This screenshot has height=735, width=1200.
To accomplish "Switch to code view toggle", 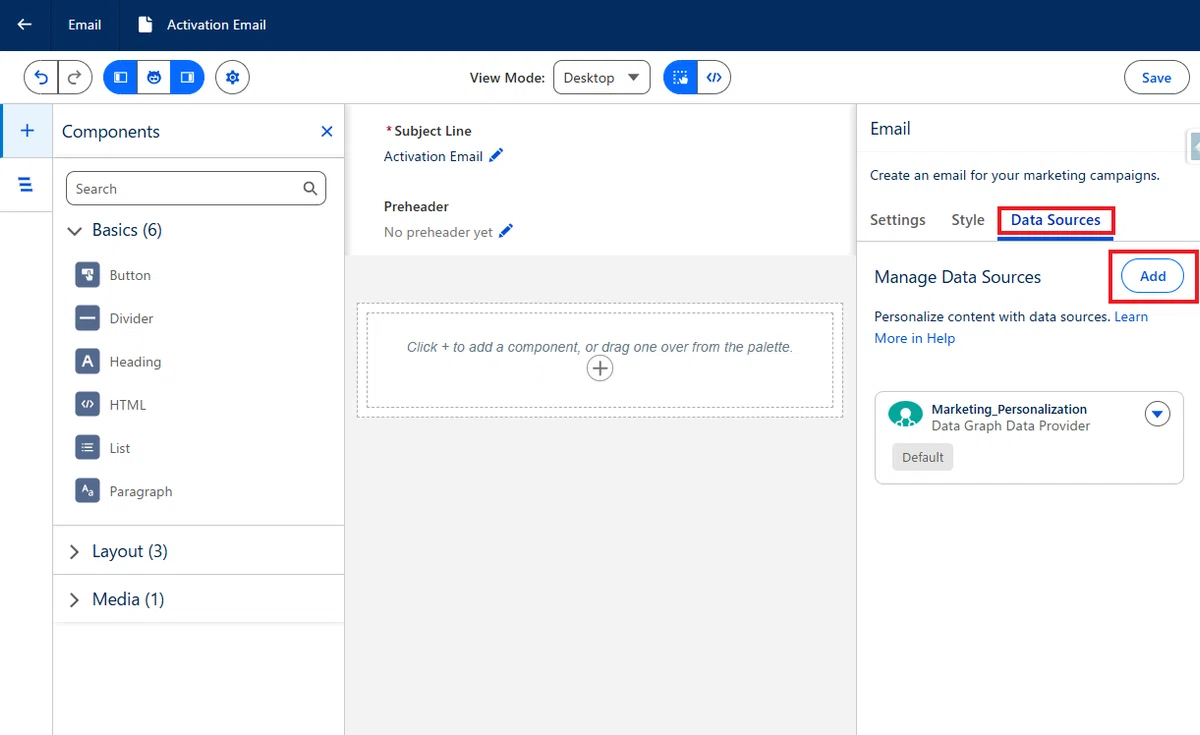I will pos(714,77).
